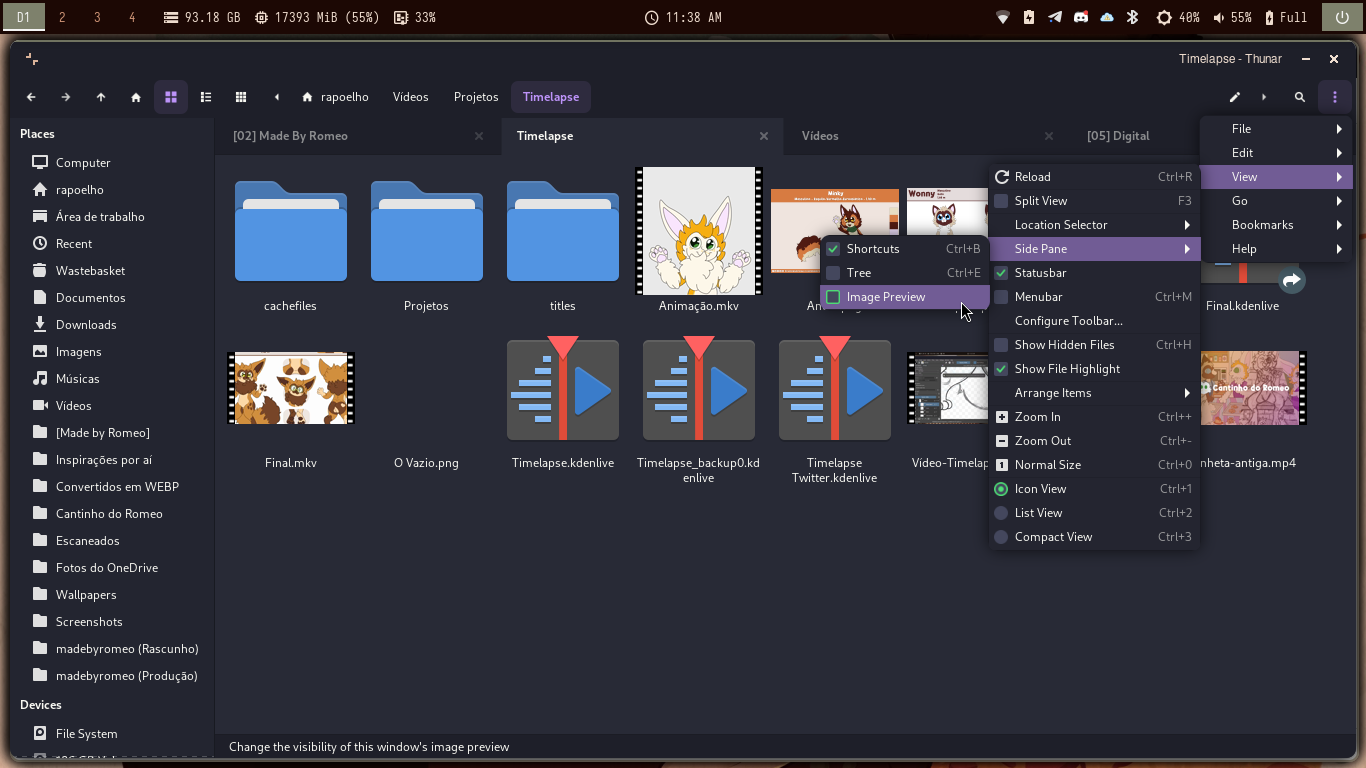Select the Animação.mkv video thumbnail
1366x768 pixels.
coord(699,231)
